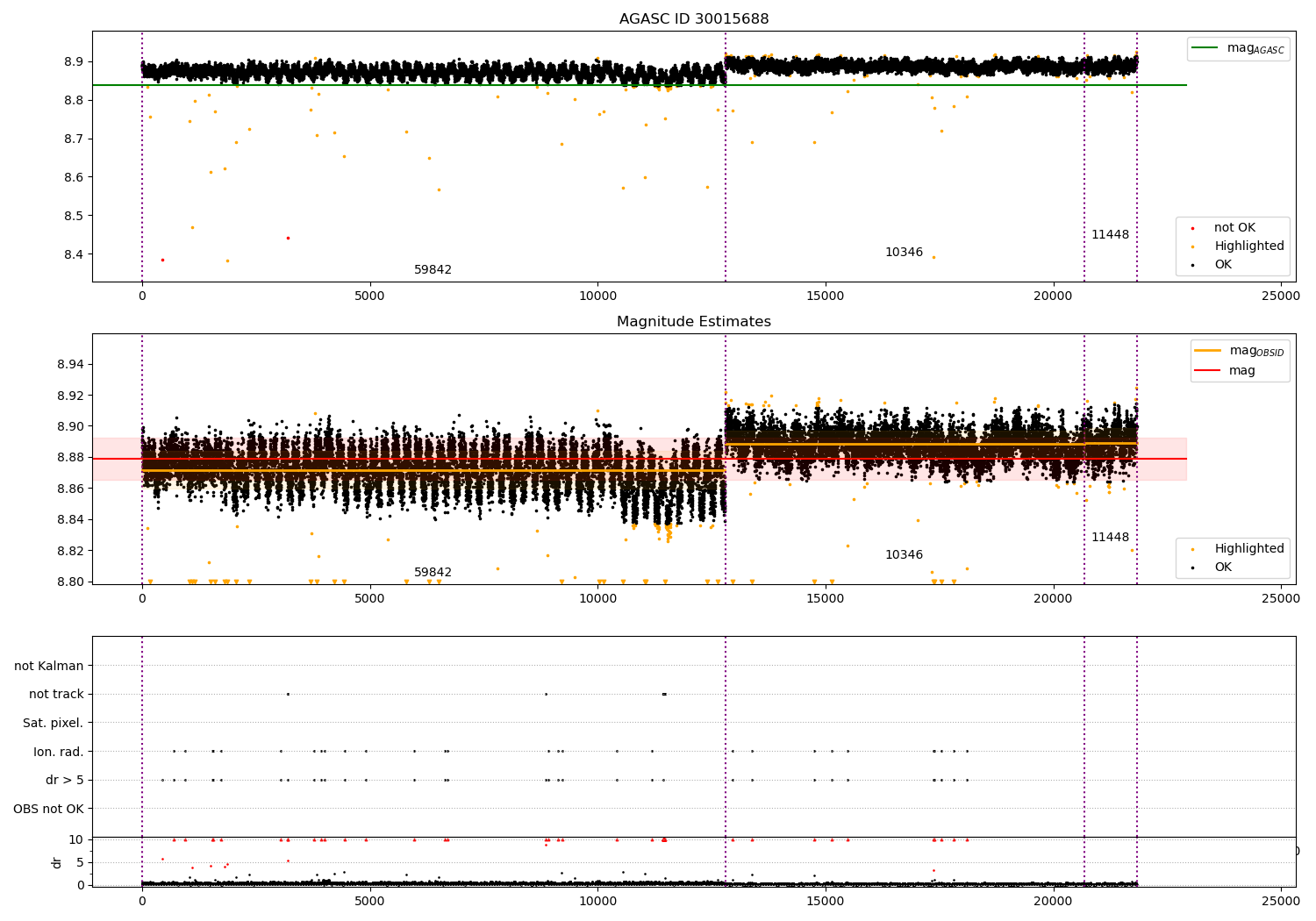Click the 8.94 y-tick in Magnitude Estimates
The width and height of the screenshot is (1316, 921).
[71, 365]
